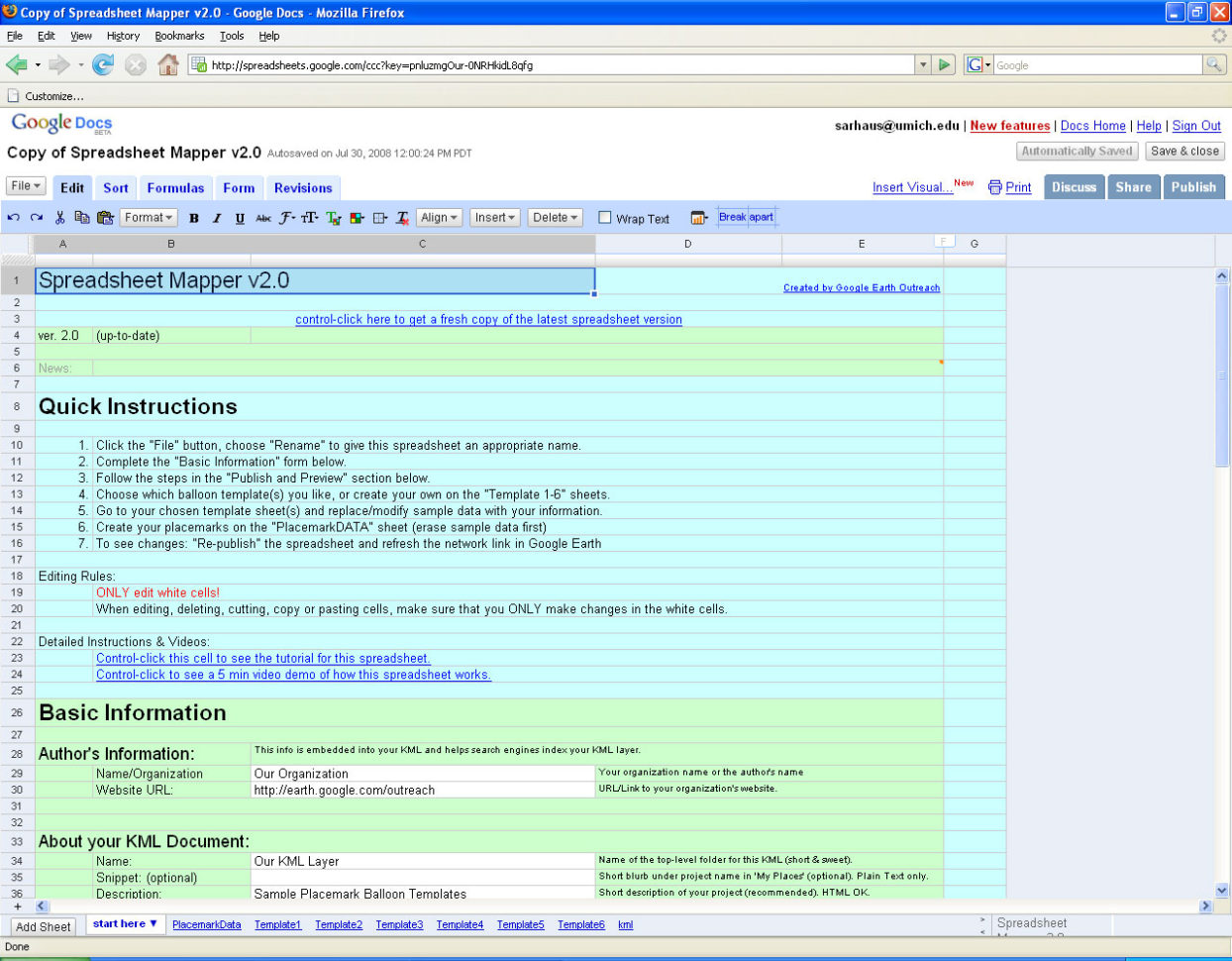Apply bold formatting to the cell
1232x961 pixels.
pos(193,218)
